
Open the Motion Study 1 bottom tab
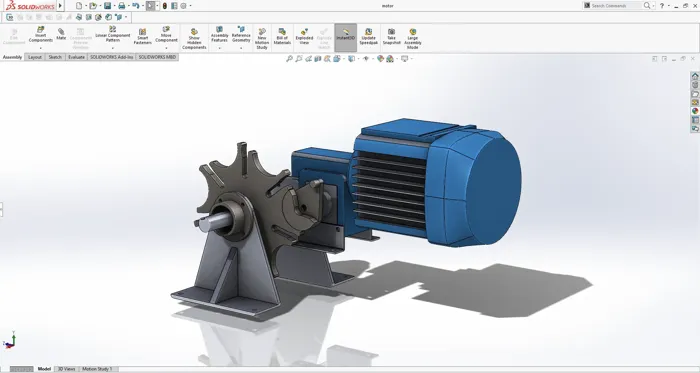pyautogui.click(x=97, y=369)
